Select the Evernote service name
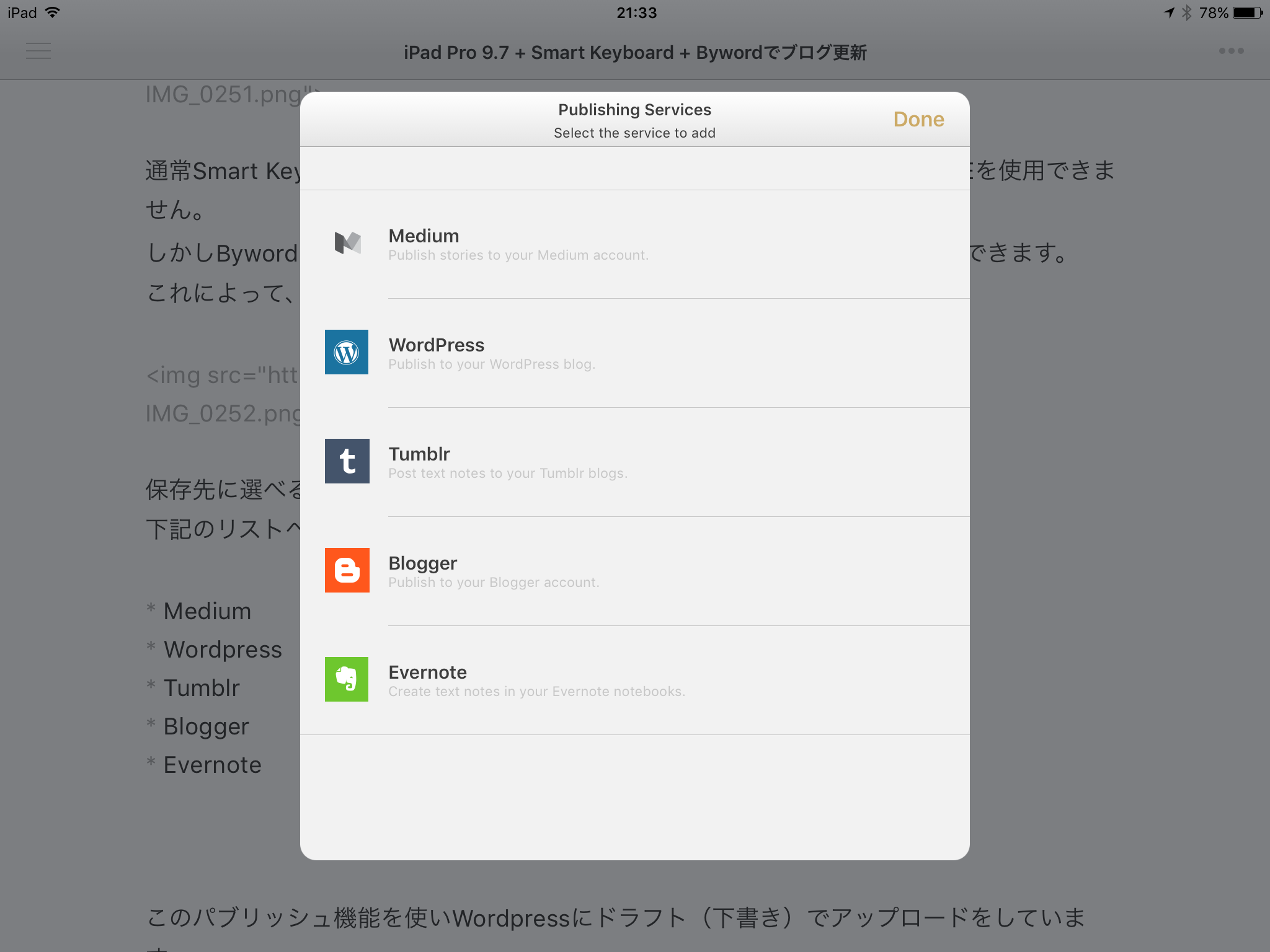1270x952 pixels. pyautogui.click(x=428, y=672)
